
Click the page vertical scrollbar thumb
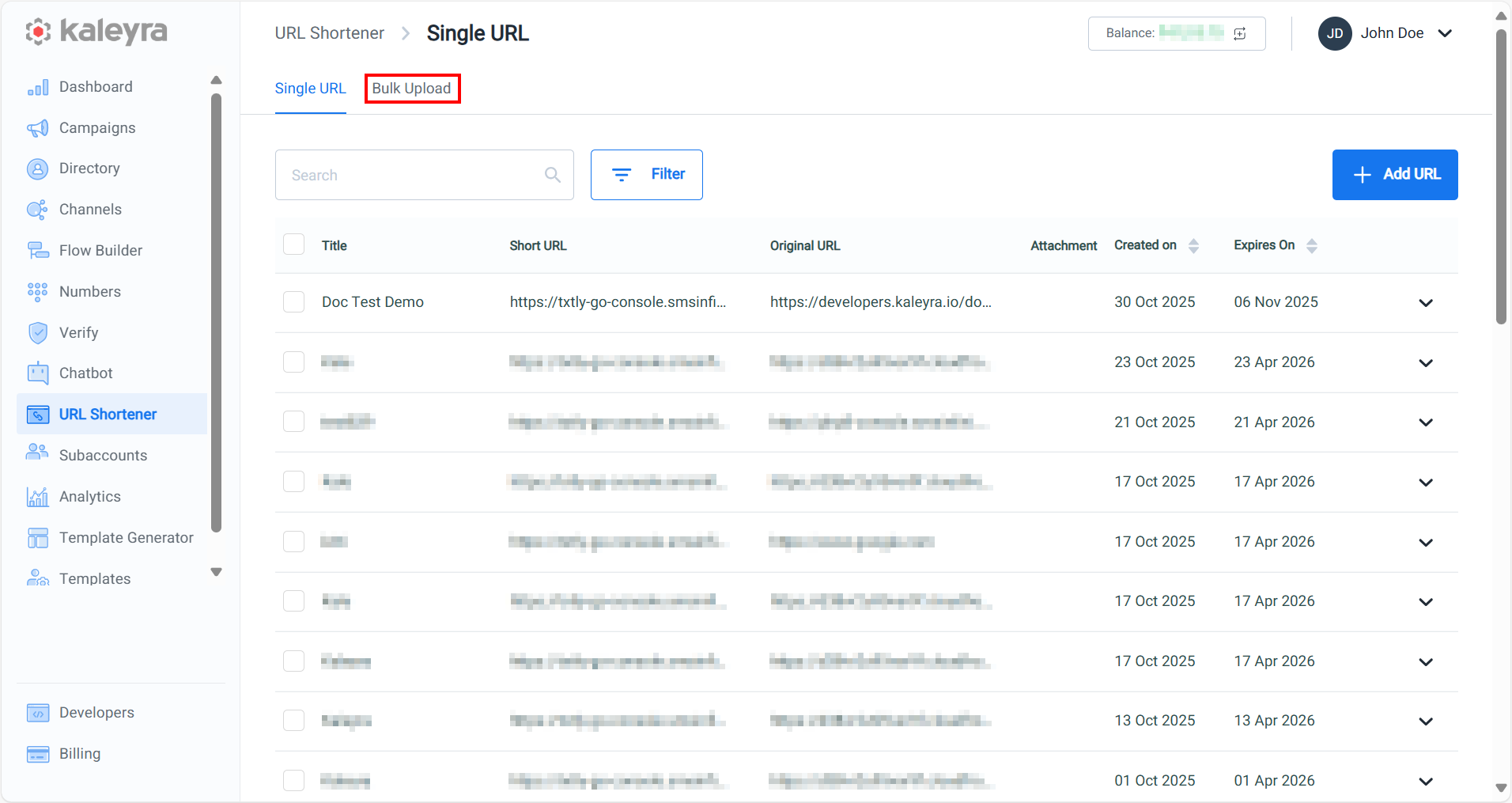click(1501, 176)
